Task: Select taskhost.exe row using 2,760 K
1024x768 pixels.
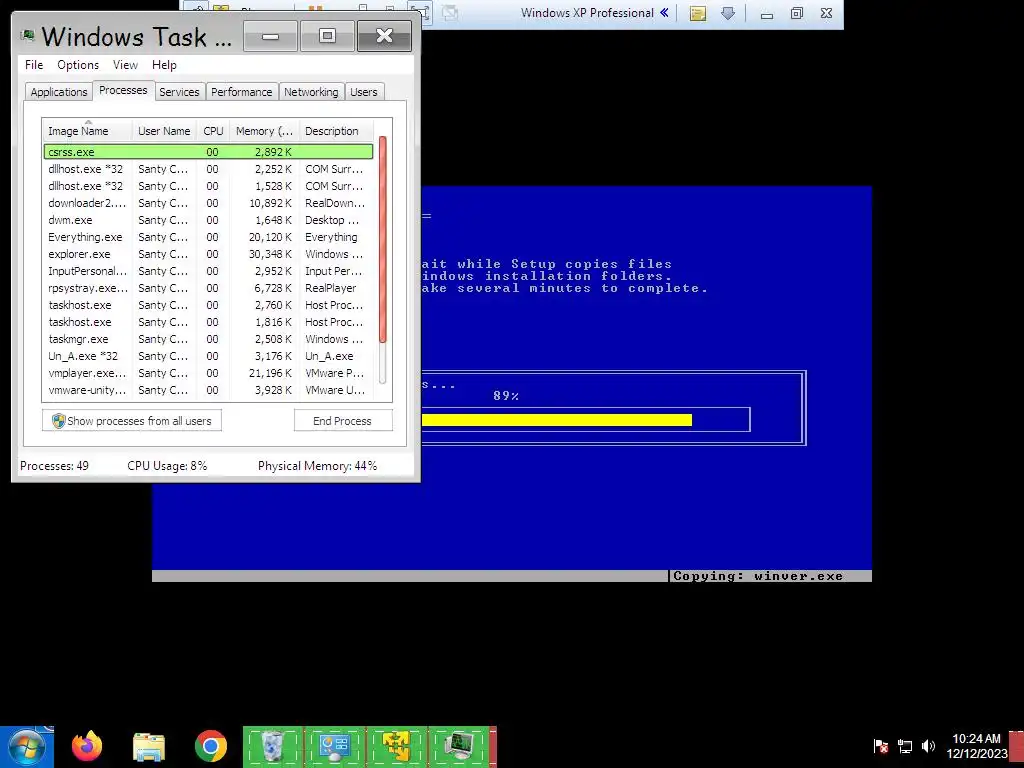Action: pyautogui.click(x=208, y=304)
